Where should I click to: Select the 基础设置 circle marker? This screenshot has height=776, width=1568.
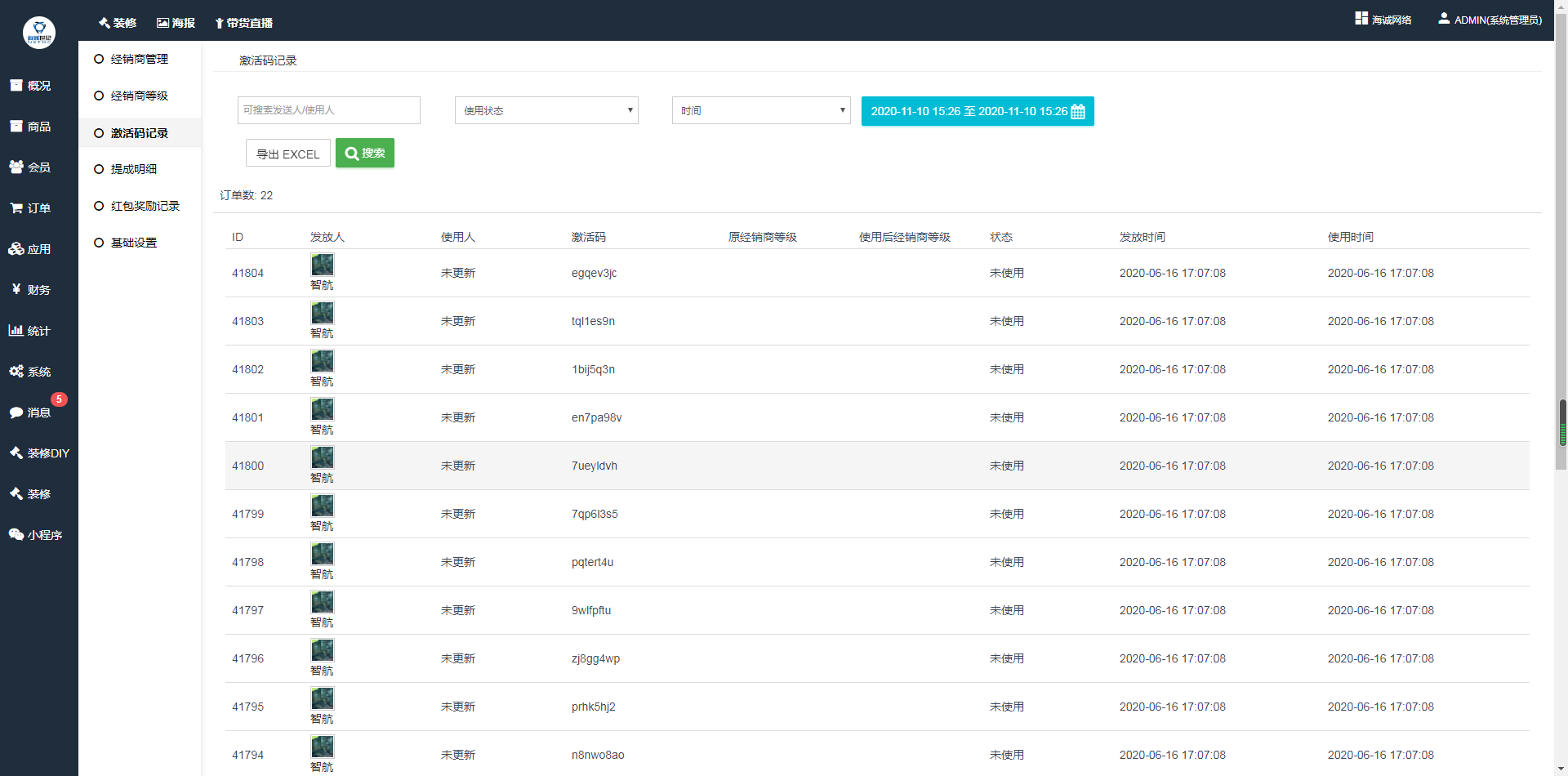click(99, 243)
